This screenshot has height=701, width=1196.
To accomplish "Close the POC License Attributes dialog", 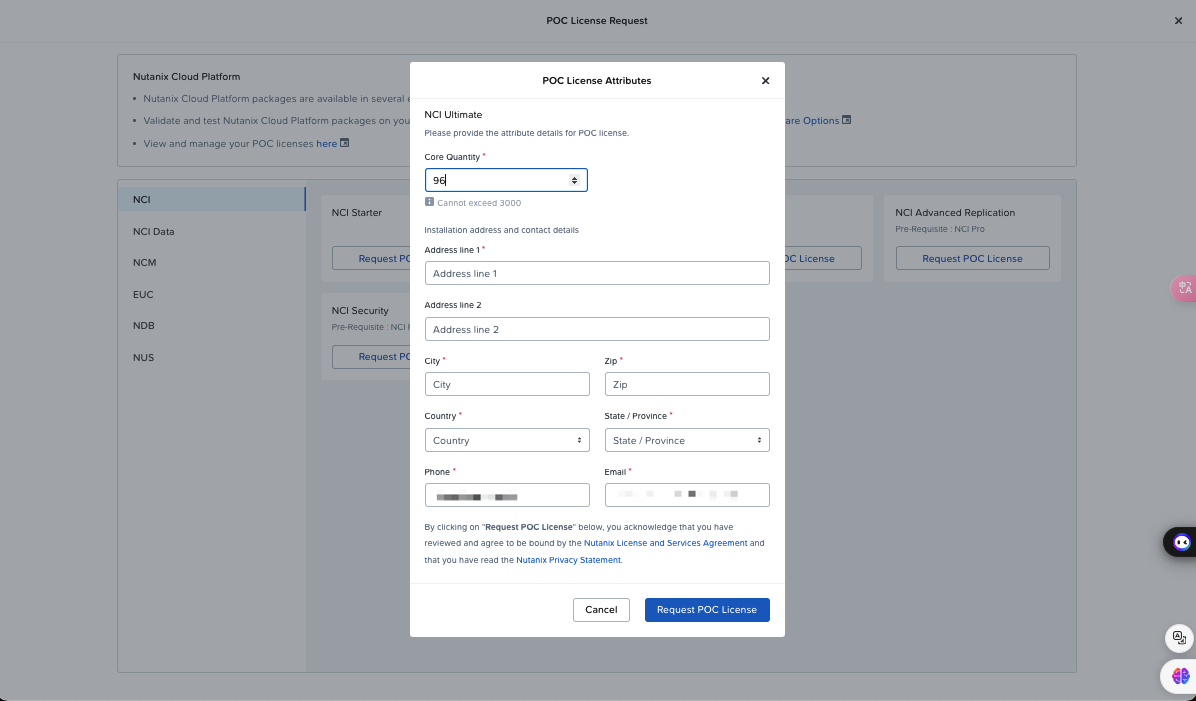I will [765, 81].
